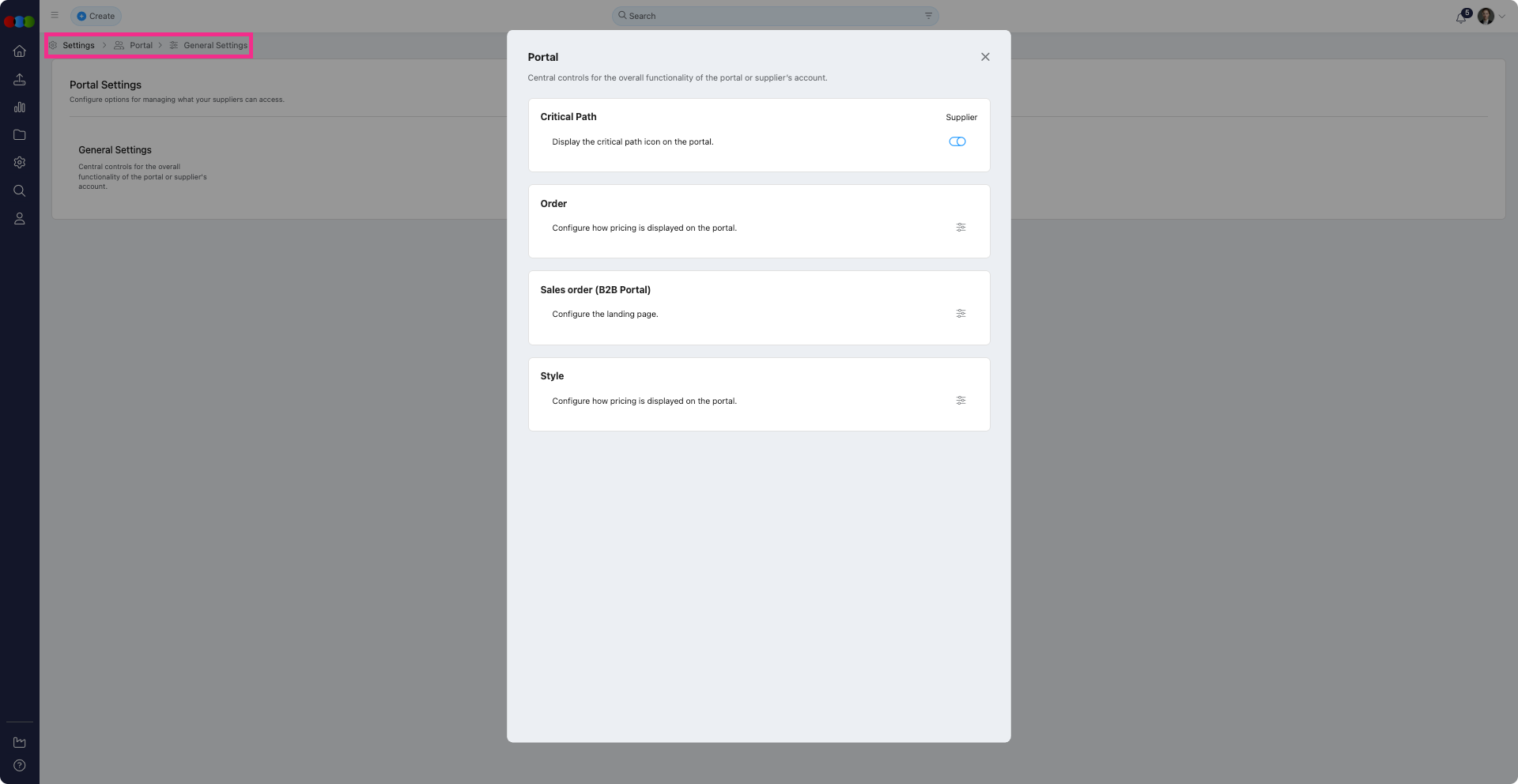Open the settings gear in sidebar
The image size is (1518, 784).
(20, 163)
